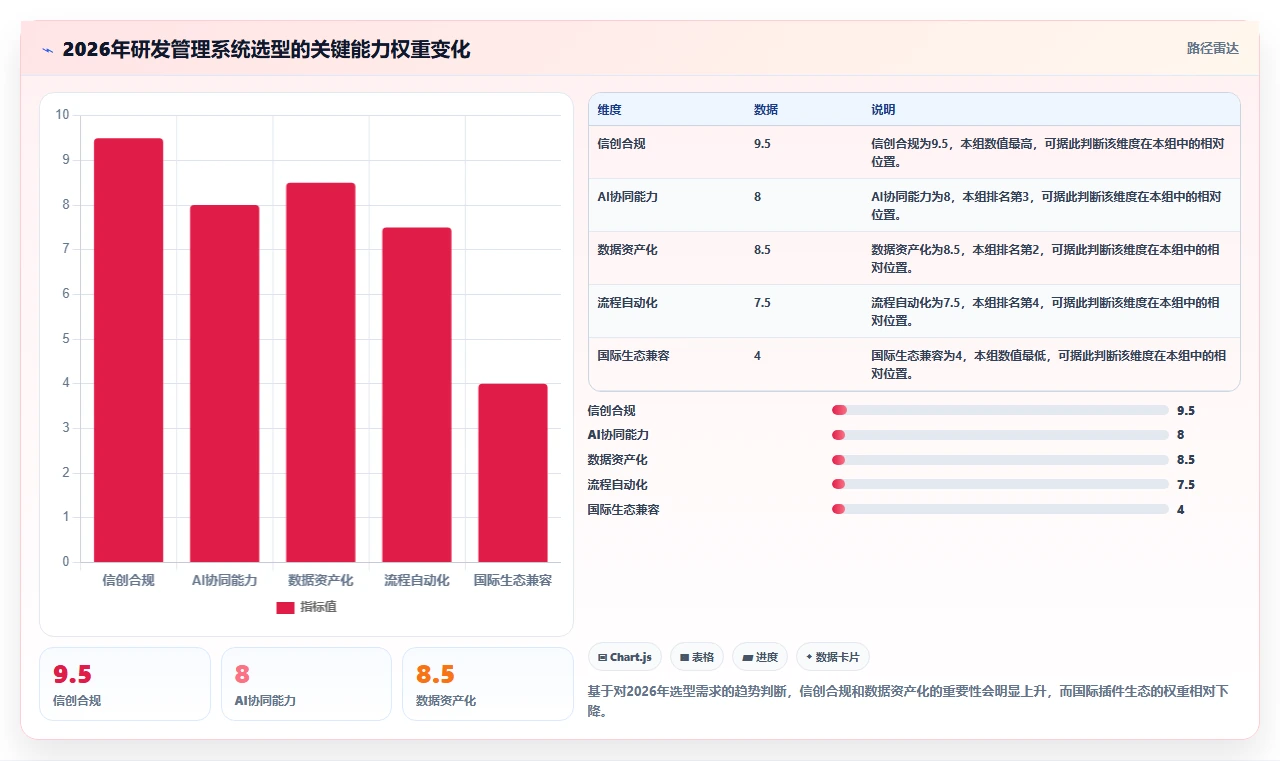This screenshot has height=761, width=1280.
Task: Click the 信创合规 bar in chart
Action: click(128, 350)
